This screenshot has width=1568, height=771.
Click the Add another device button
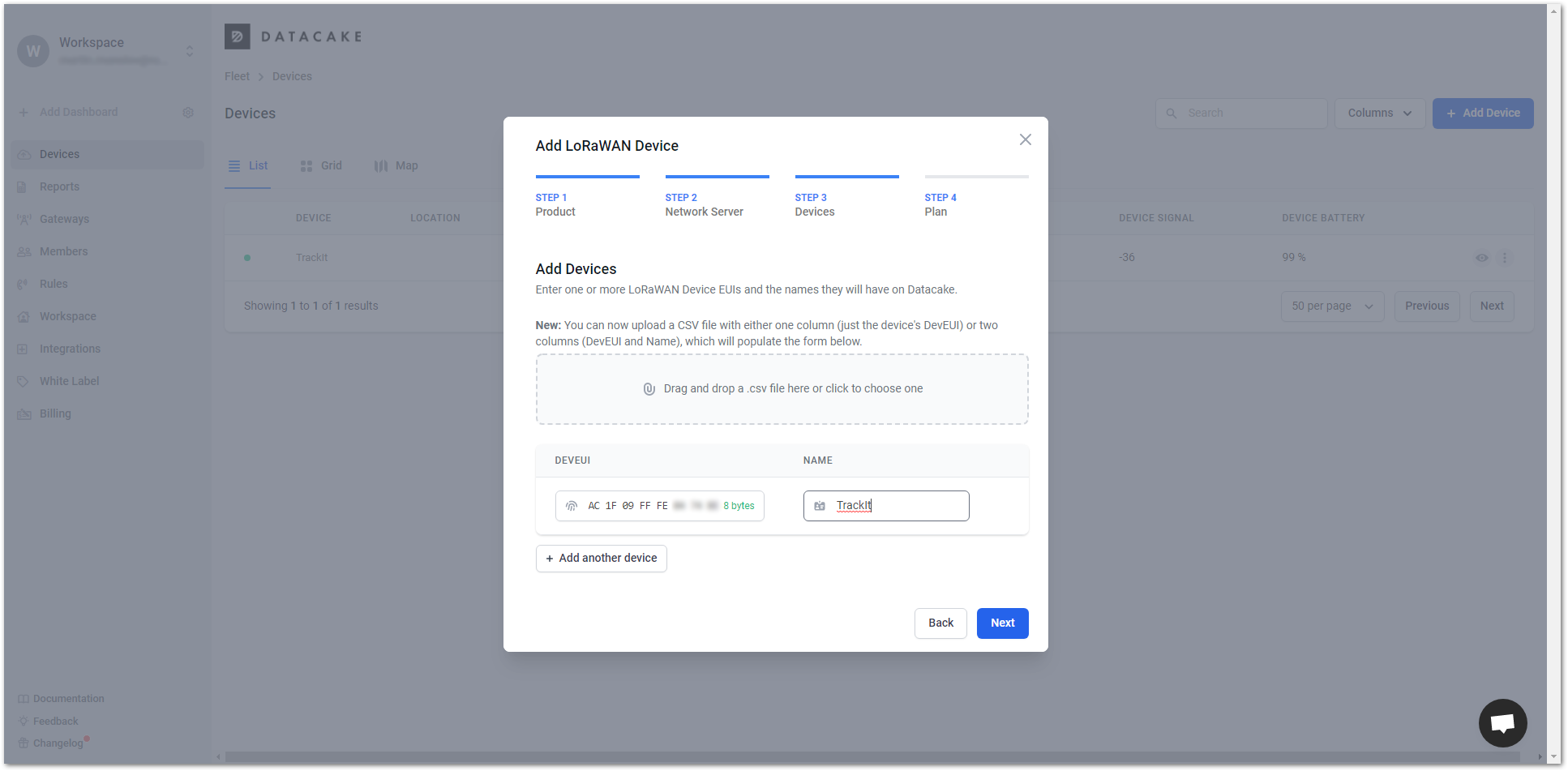point(601,559)
